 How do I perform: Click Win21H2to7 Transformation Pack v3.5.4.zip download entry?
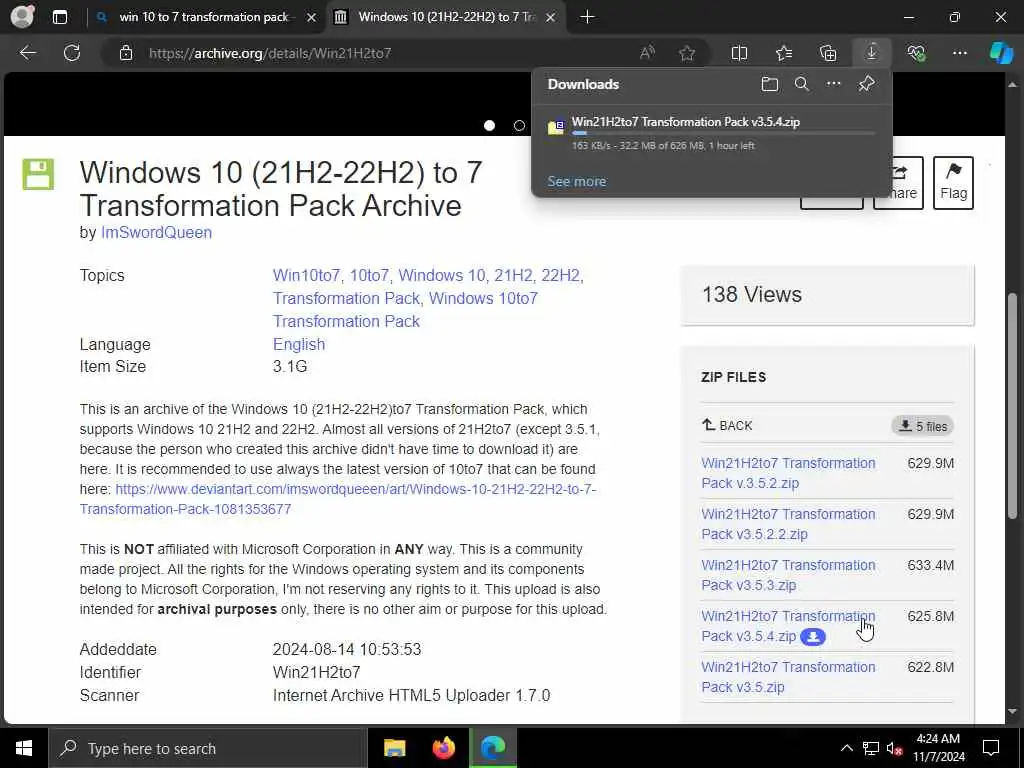[x=712, y=133]
